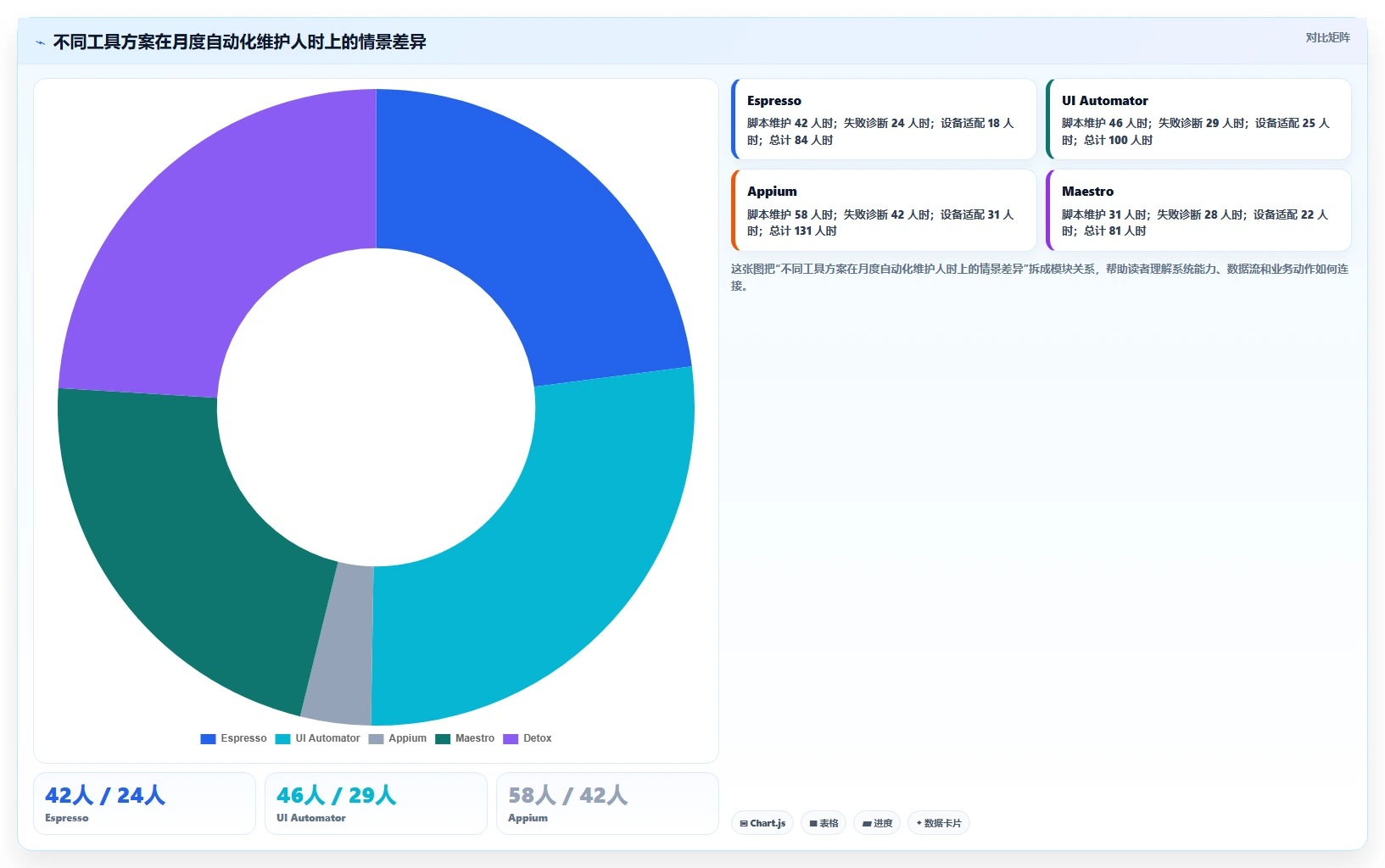Click the 58人 / 42人 Appium stat card
Viewport: 1385px width, 868px height.
point(607,804)
